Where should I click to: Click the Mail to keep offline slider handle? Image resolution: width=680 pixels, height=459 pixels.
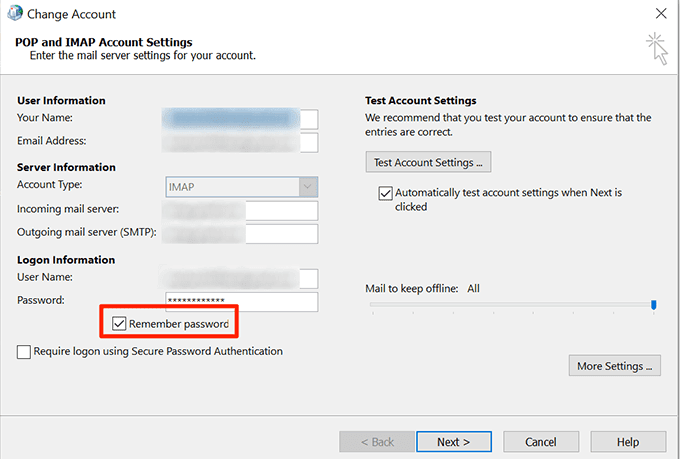[x=653, y=305]
